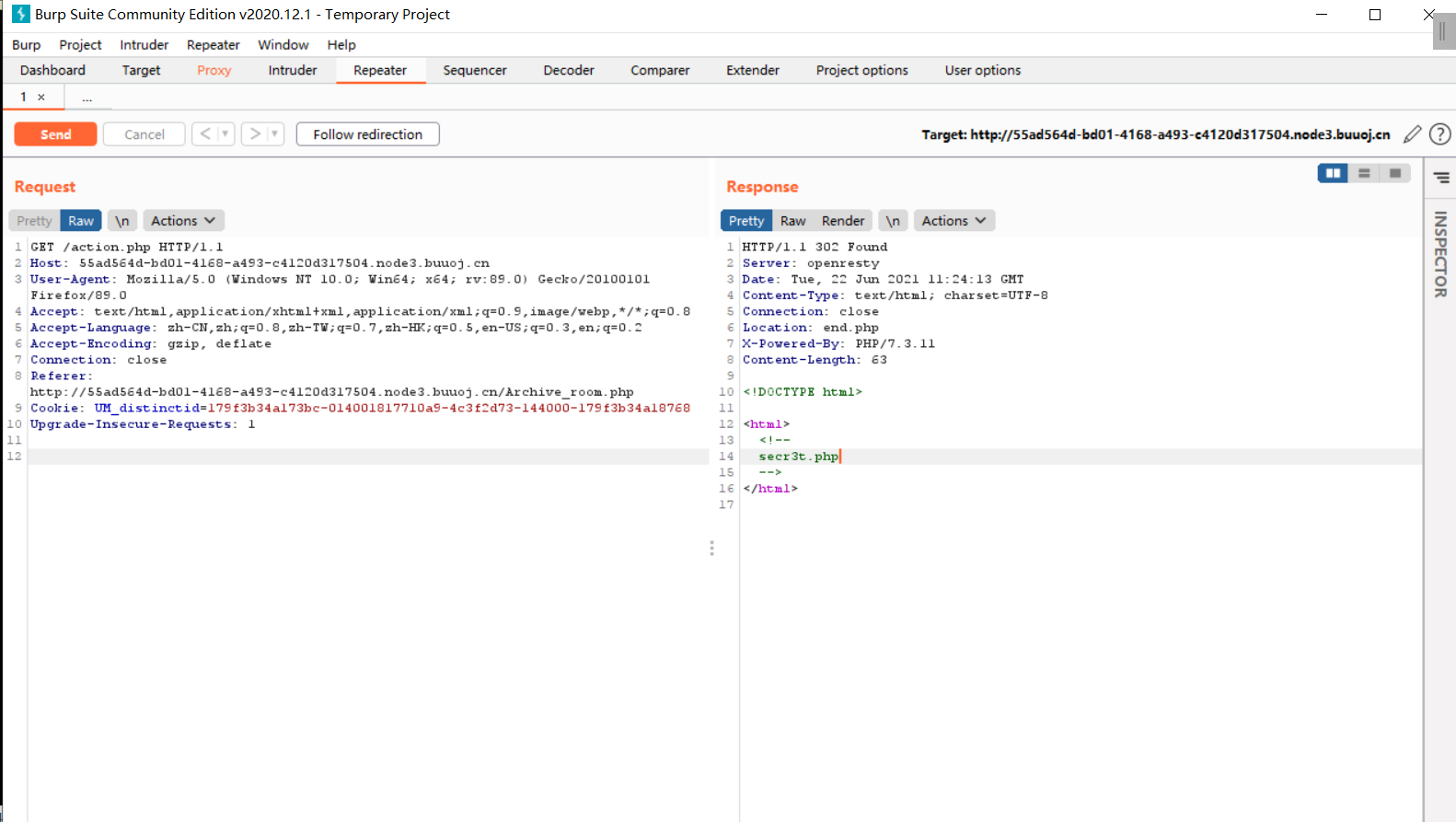The image size is (1456, 822).
Task: Click the divider handle between request and response
Action: tap(711, 548)
